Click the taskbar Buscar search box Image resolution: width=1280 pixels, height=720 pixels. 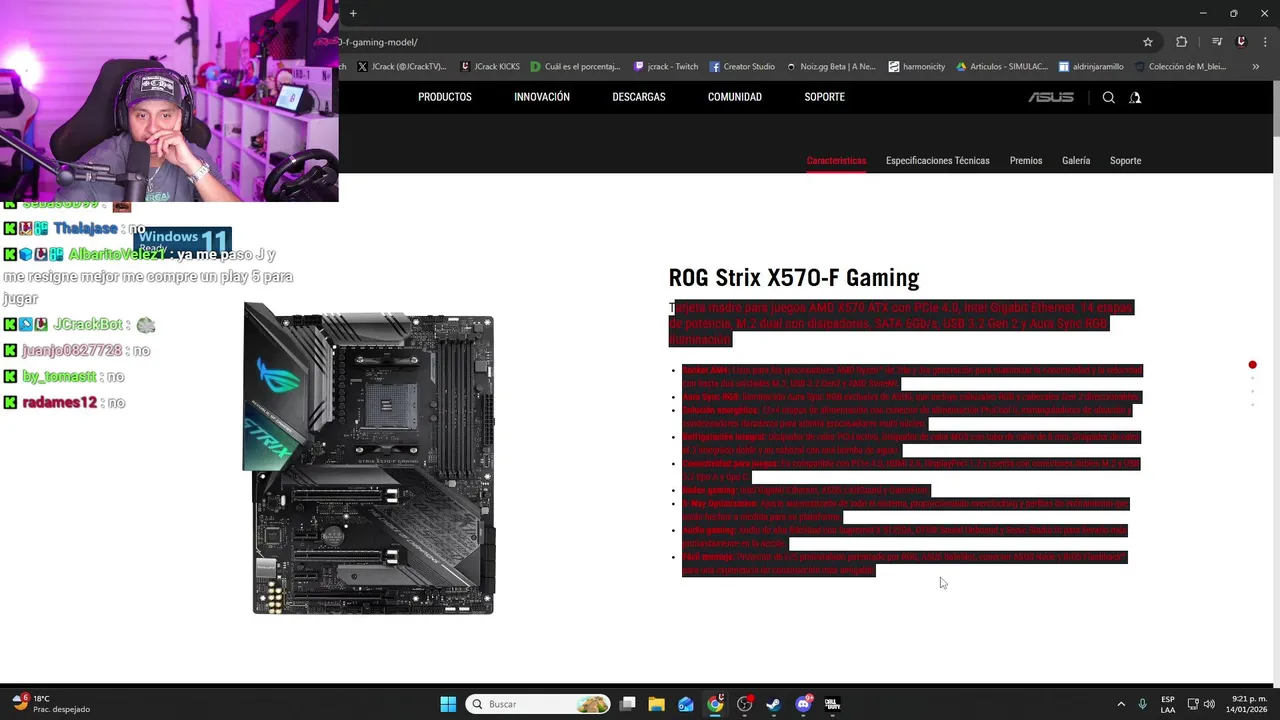pos(539,704)
